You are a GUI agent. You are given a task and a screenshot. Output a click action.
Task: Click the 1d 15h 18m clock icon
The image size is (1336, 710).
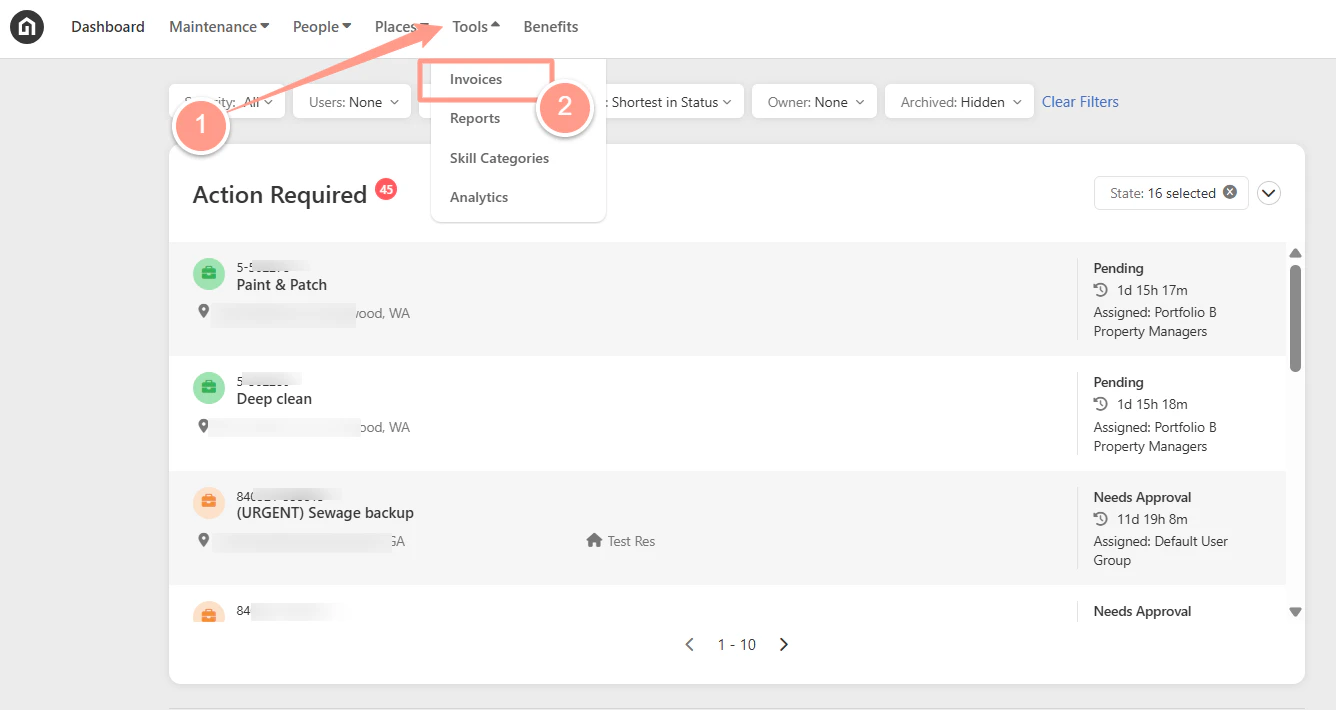tap(1101, 404)
